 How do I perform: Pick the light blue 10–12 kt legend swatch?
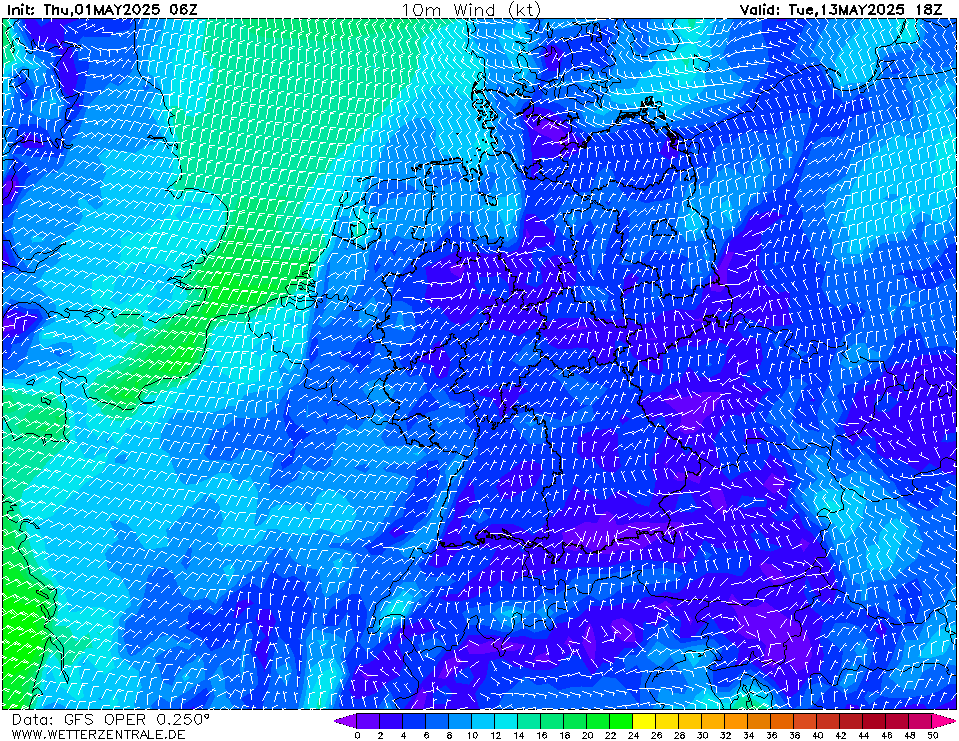point(483,721)
